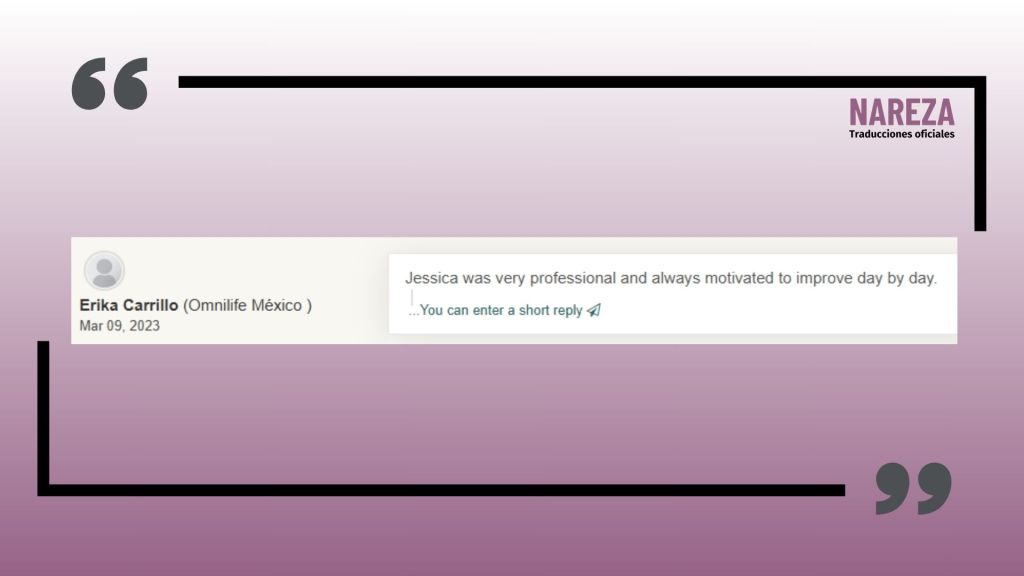Click the horizontal black line at the bottom

[440, 490]
